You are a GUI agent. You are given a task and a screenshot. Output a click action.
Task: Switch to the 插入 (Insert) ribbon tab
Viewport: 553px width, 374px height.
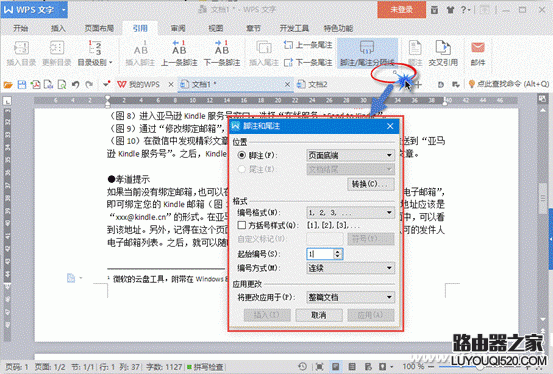[x=58, y=28]
